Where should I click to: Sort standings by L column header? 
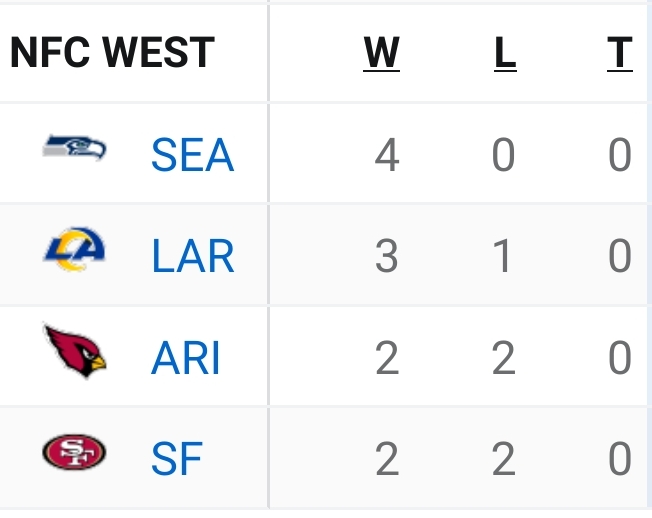(505, 53)
